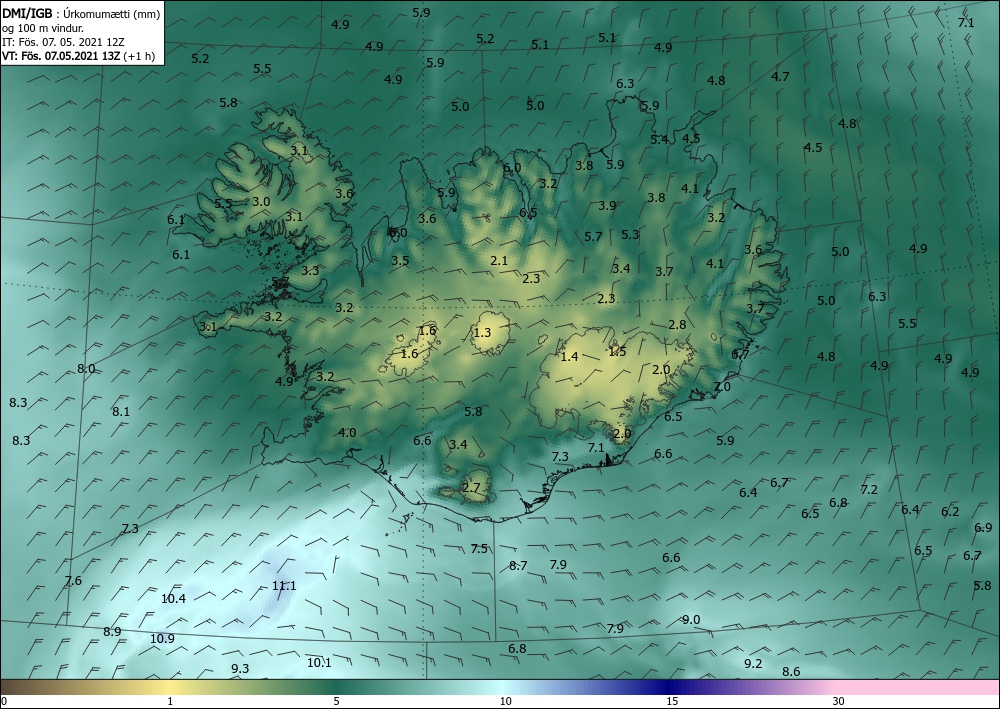Click the 7.2 value label
1000x709 pixels.
click(x=869, y=490)
